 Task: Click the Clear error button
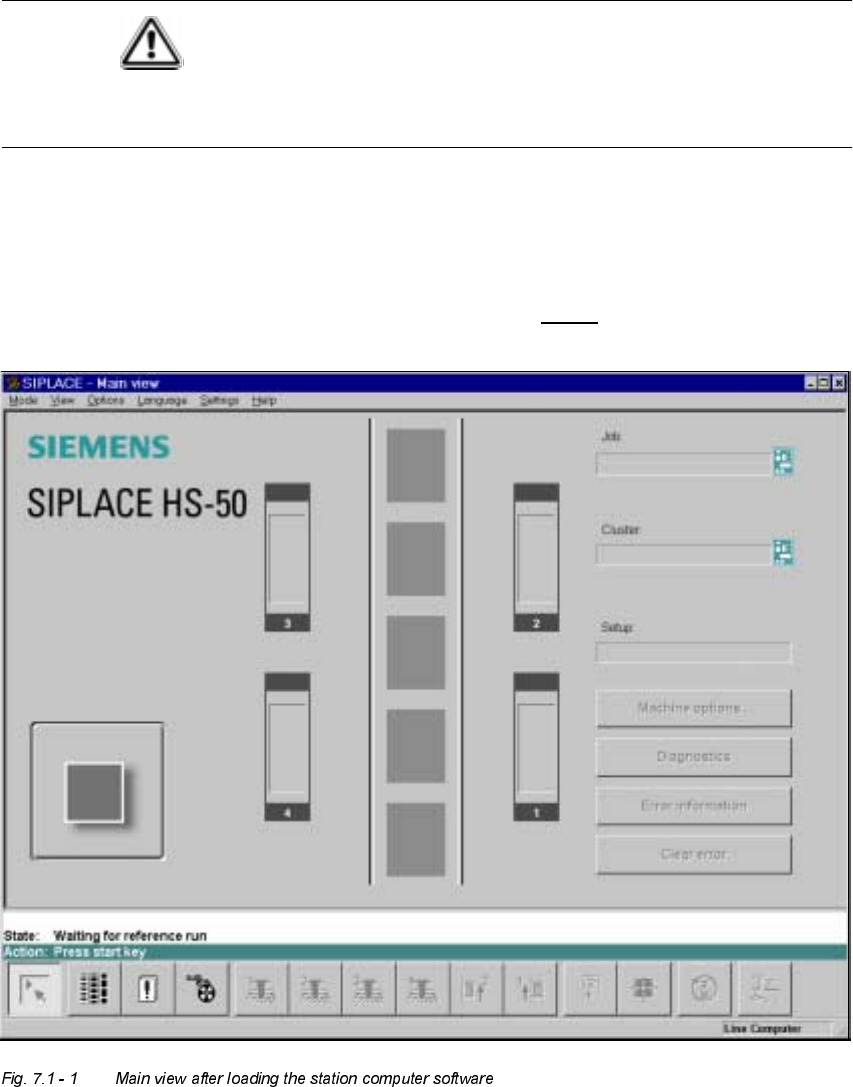693,854
